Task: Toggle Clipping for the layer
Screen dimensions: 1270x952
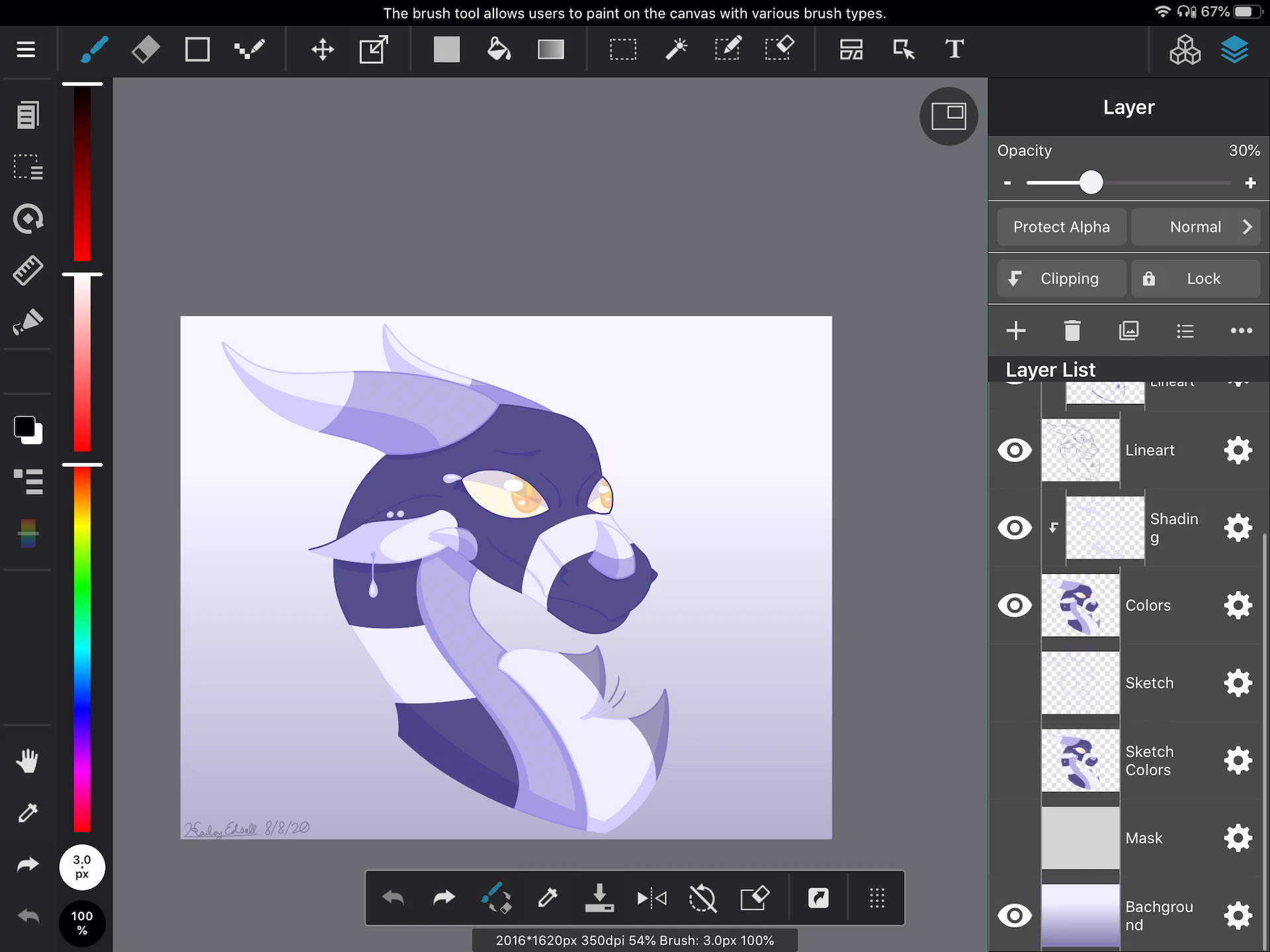Action: 1062,278
